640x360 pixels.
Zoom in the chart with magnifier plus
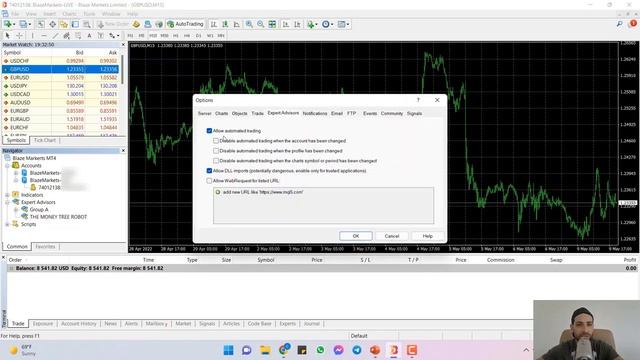[249, 24]
